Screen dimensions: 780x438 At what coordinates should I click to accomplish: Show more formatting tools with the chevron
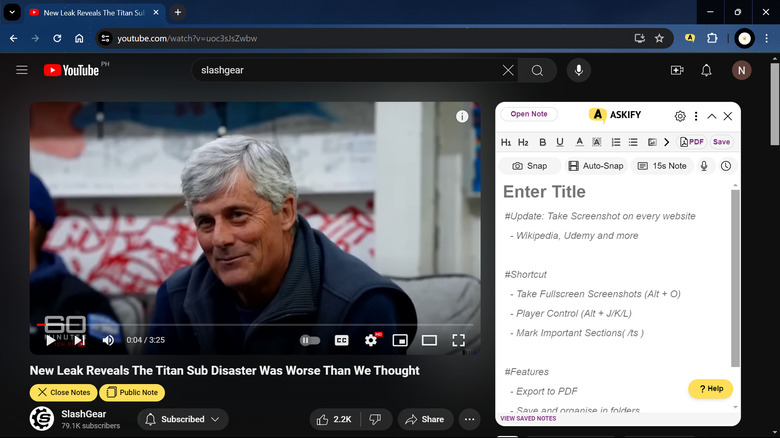coord(667,142)
